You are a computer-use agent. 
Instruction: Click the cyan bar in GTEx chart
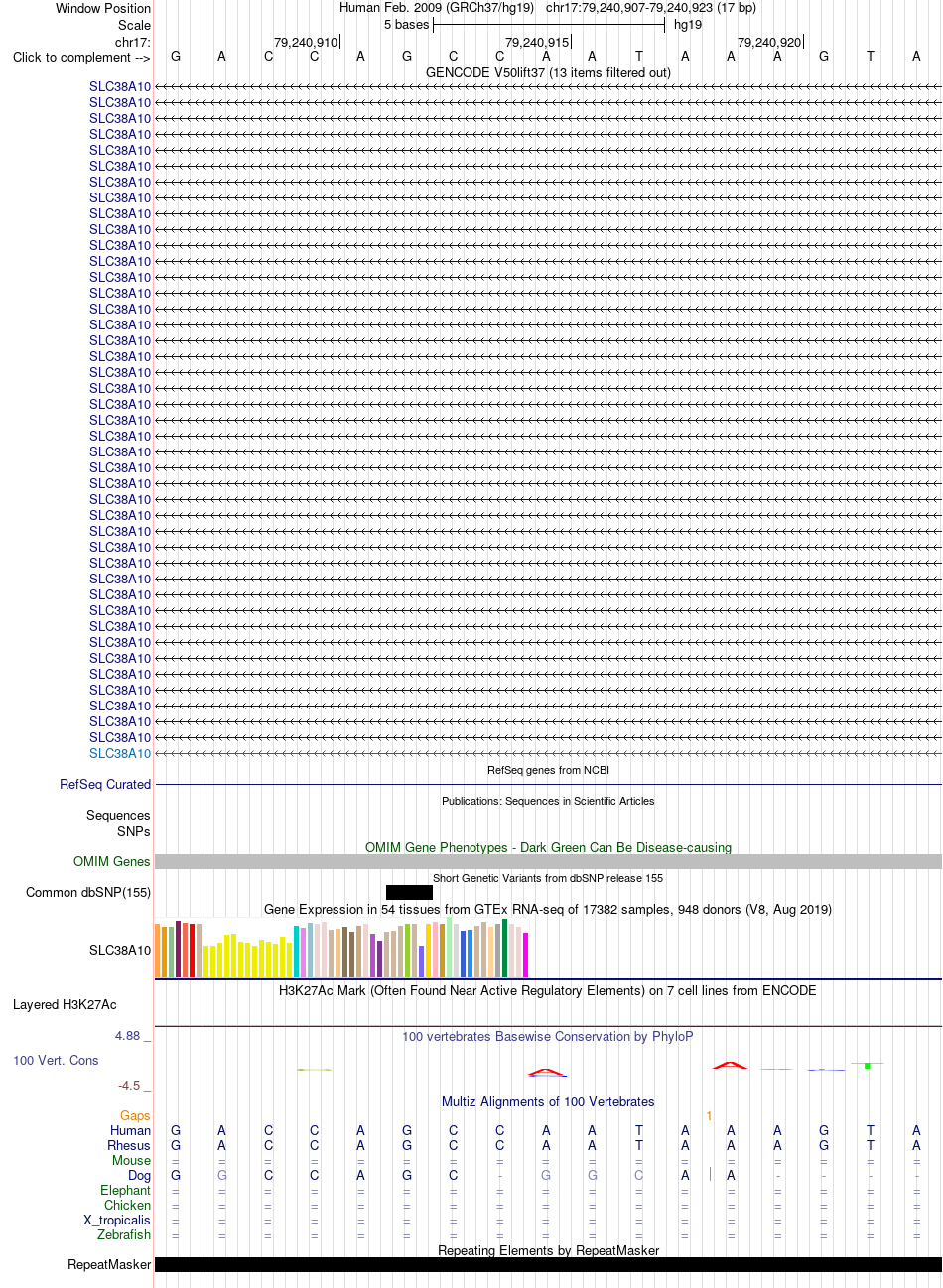(x=297, y=953)
